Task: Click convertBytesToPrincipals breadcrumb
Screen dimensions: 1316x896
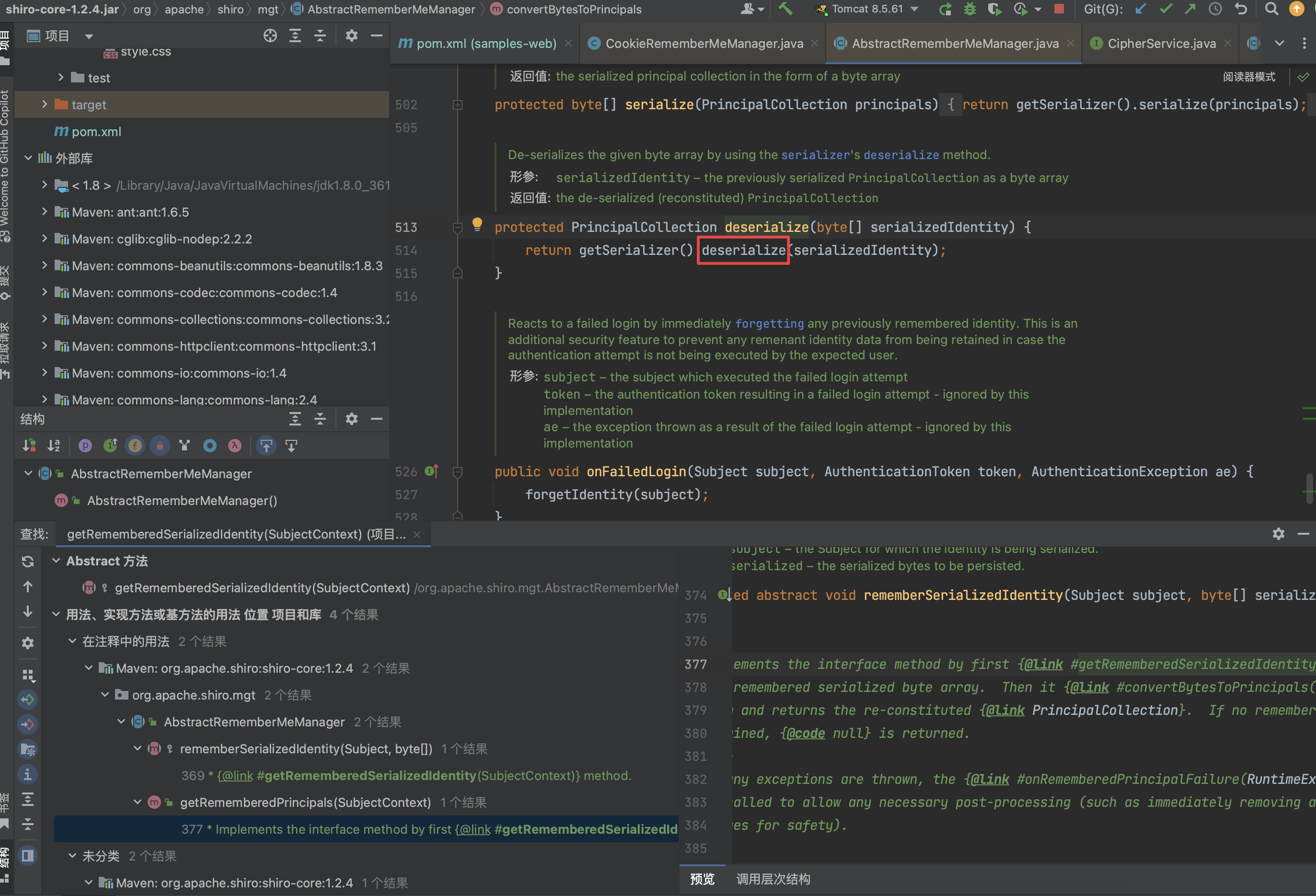Action: point(566,9)
